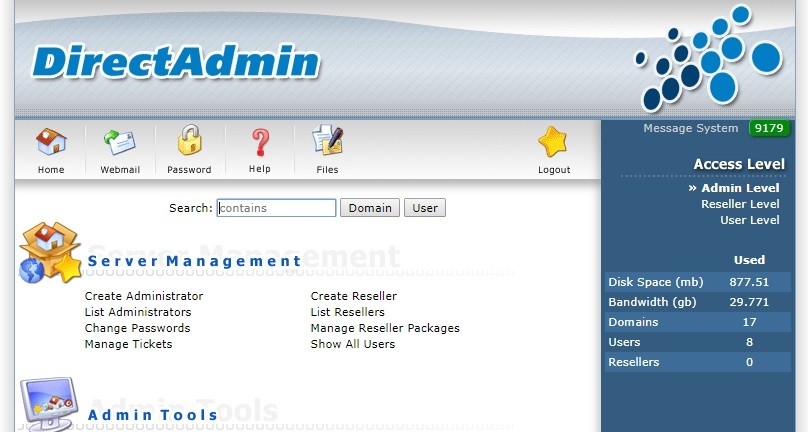The width and height of the screenshot is (808, 432).
Task: Open Manage Tickets link
Action: click(128, 344)
